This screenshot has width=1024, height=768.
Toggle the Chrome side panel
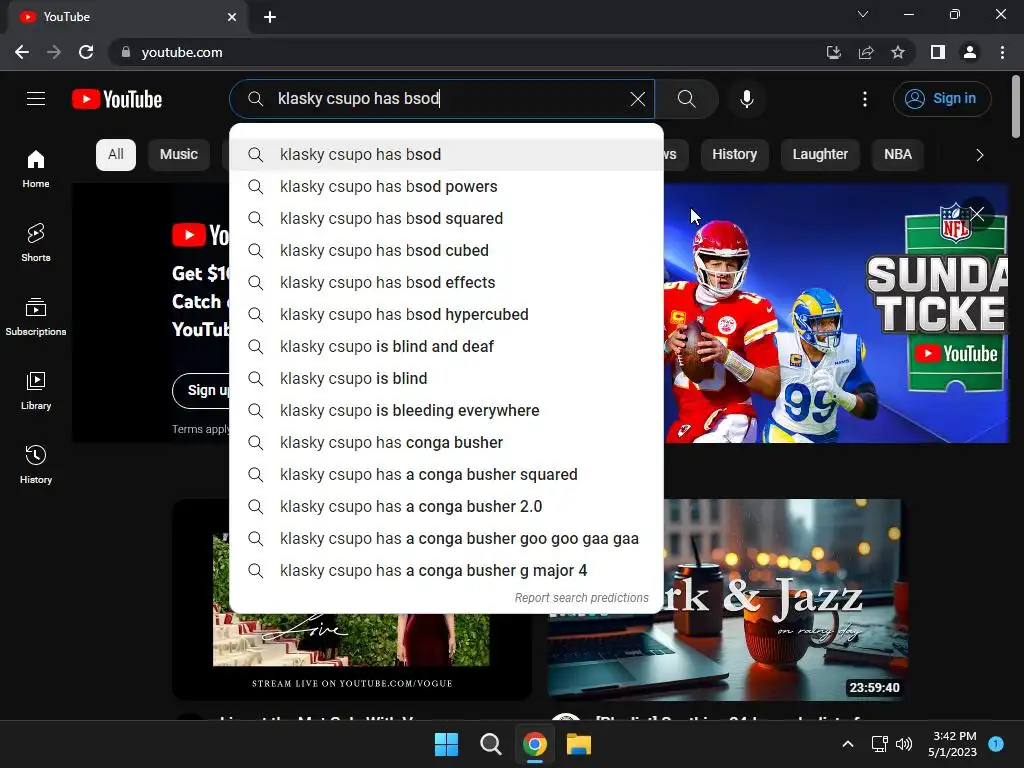click(x=938, y=52)
